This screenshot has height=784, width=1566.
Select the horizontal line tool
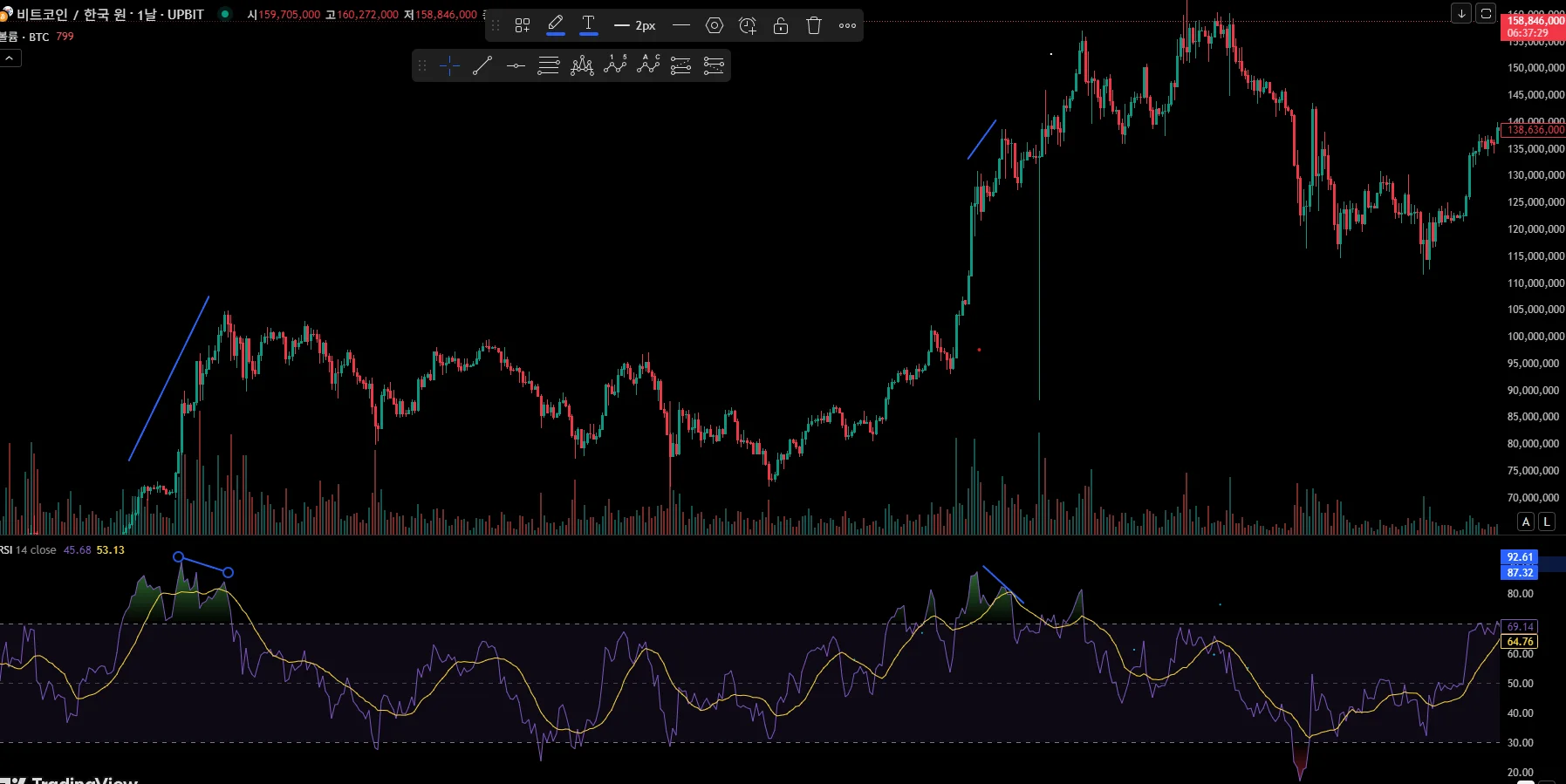coord(516,65)
